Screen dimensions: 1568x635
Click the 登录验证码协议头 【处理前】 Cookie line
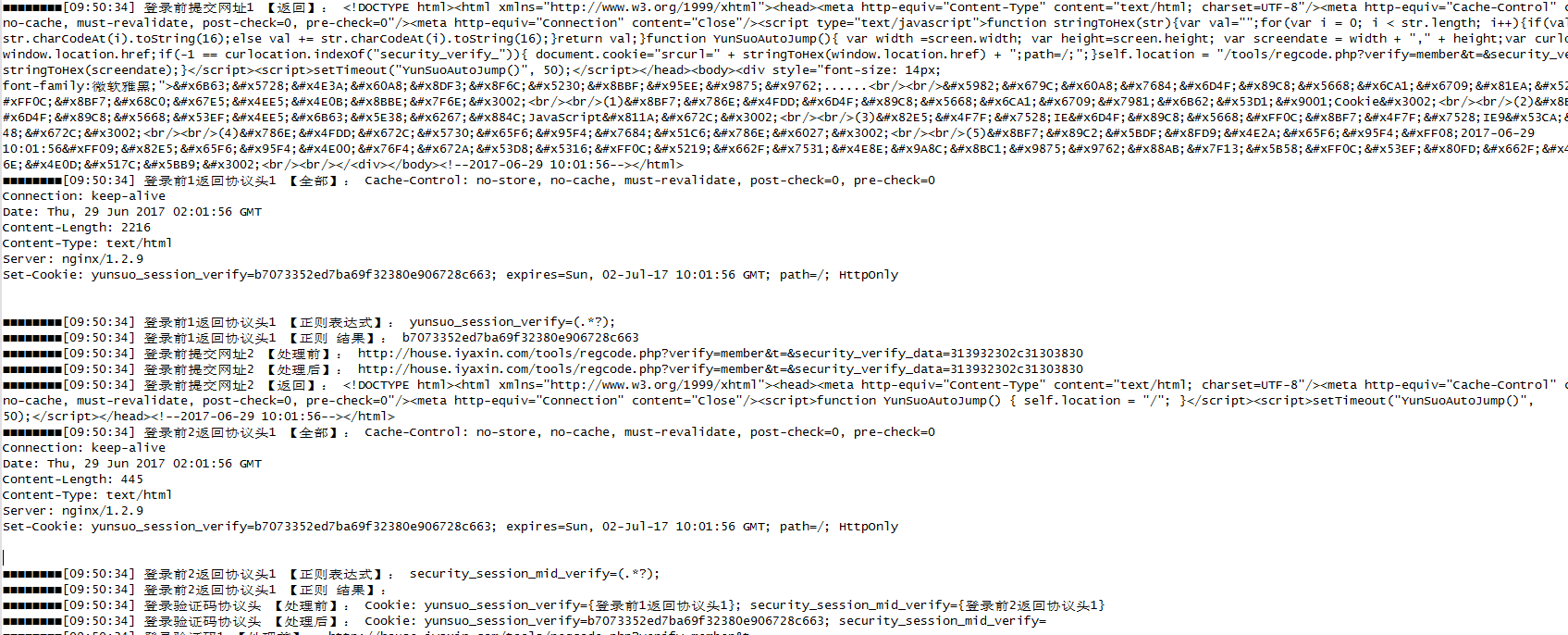coord(553,605)
